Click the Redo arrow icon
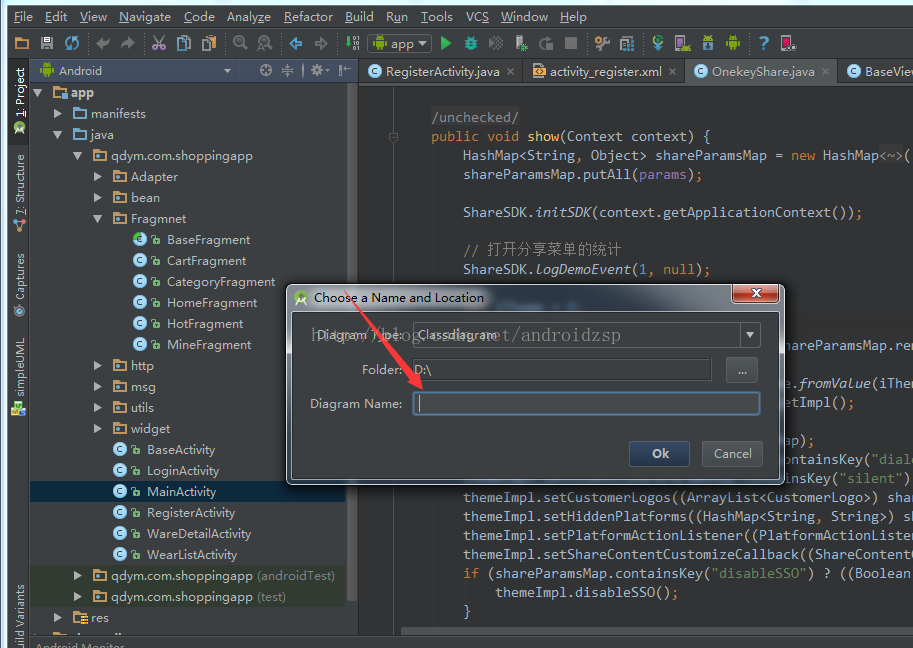Screen dimensions: 913x648 pyautogui.click(x=127, y=43)
